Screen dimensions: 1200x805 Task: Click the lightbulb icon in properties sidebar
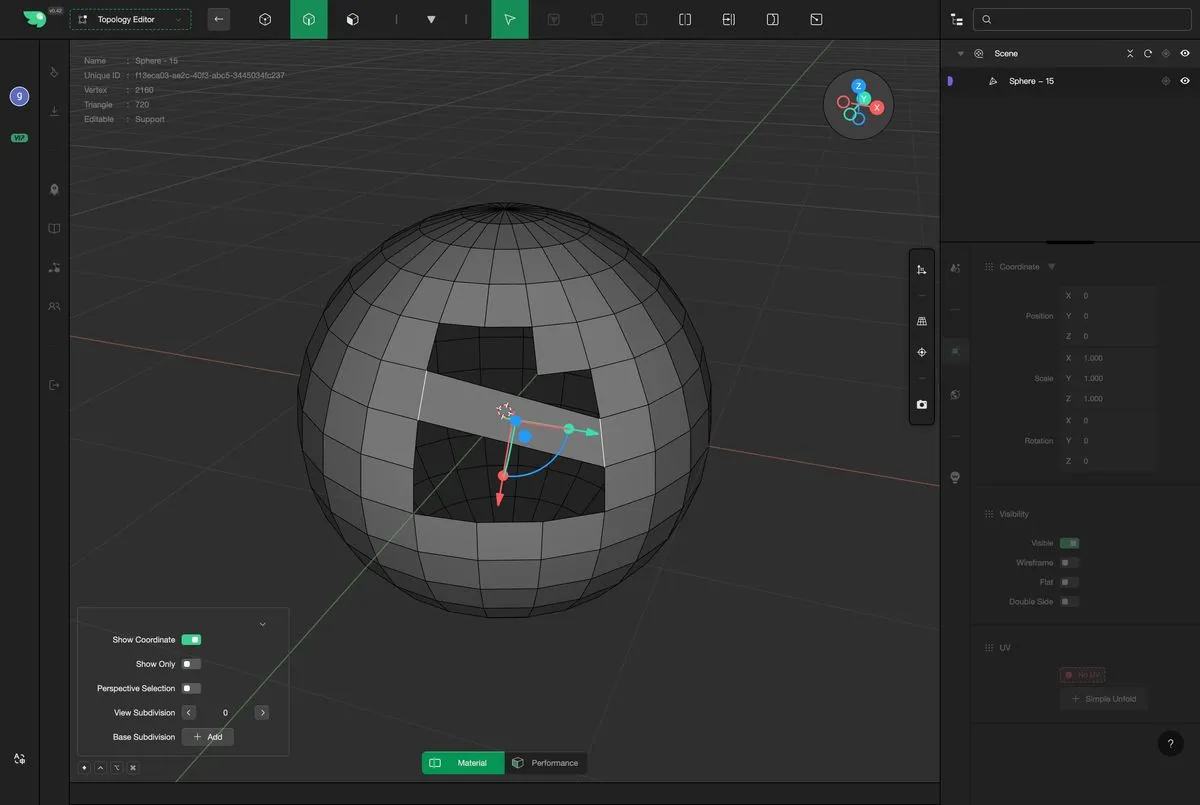pos(955,477)
